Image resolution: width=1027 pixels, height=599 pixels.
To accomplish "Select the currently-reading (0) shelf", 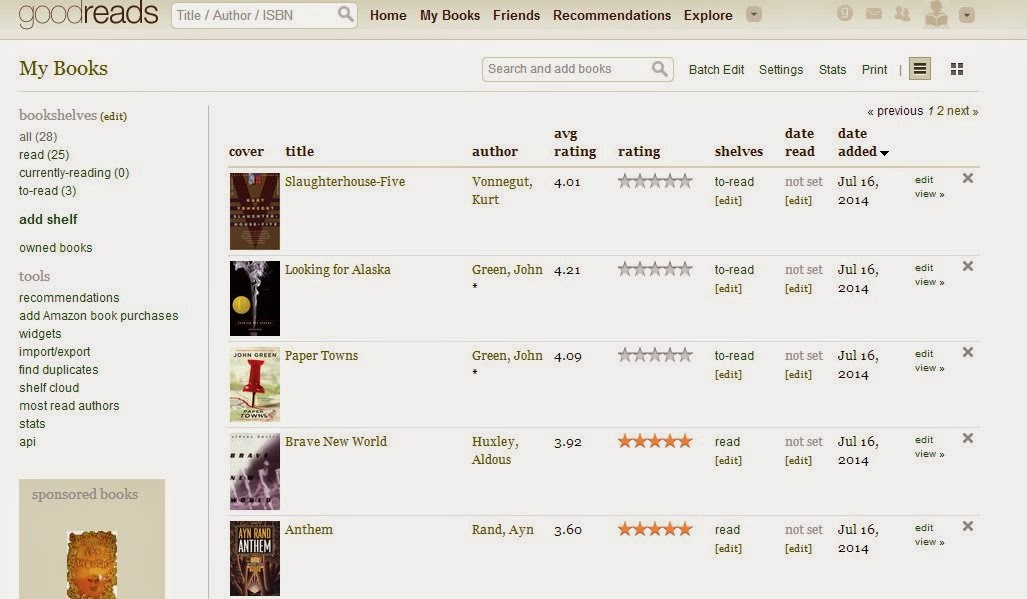I will click(x=74, y=173).
